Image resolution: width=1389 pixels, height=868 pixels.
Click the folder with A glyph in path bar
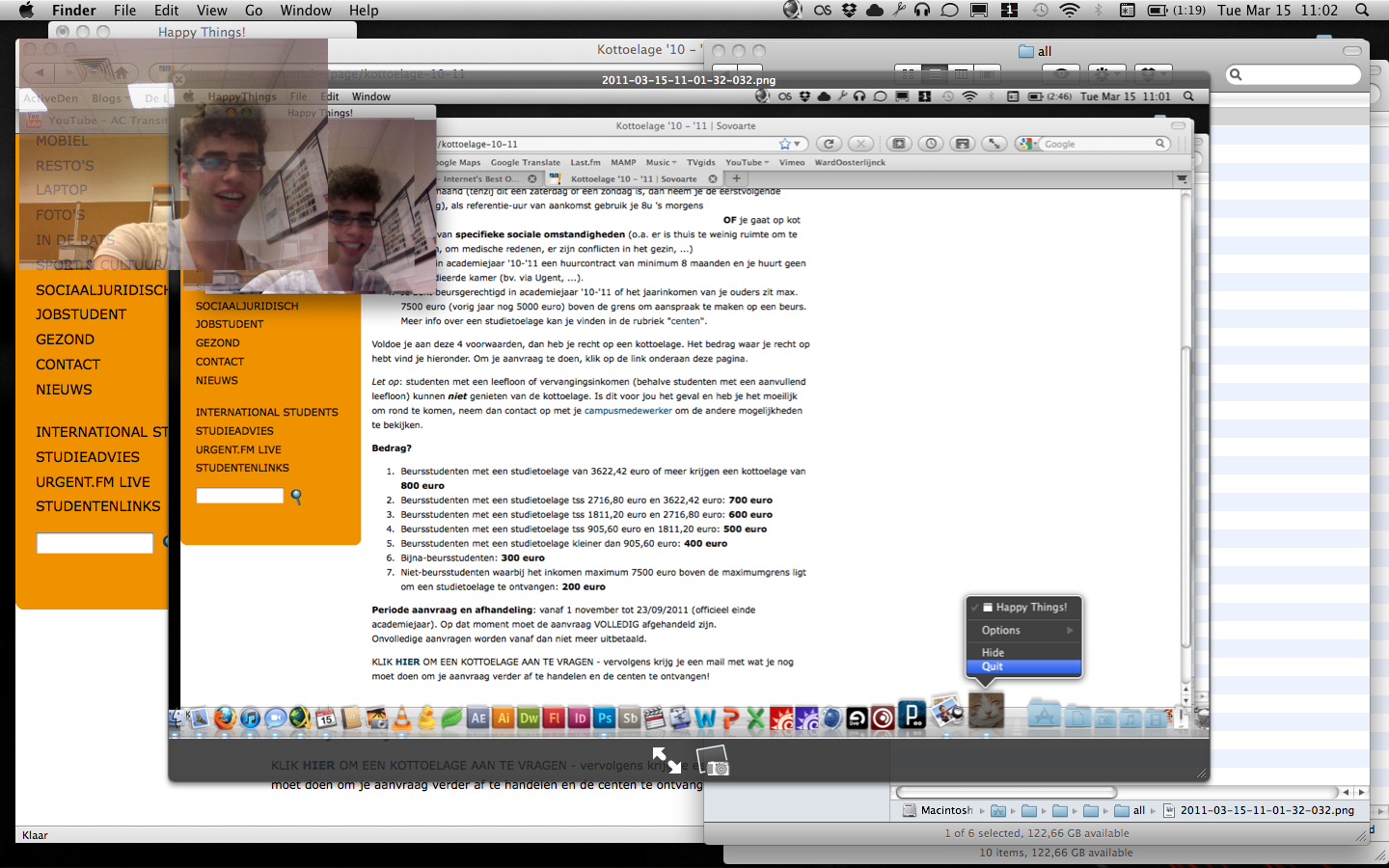click(x=998, y=810)
